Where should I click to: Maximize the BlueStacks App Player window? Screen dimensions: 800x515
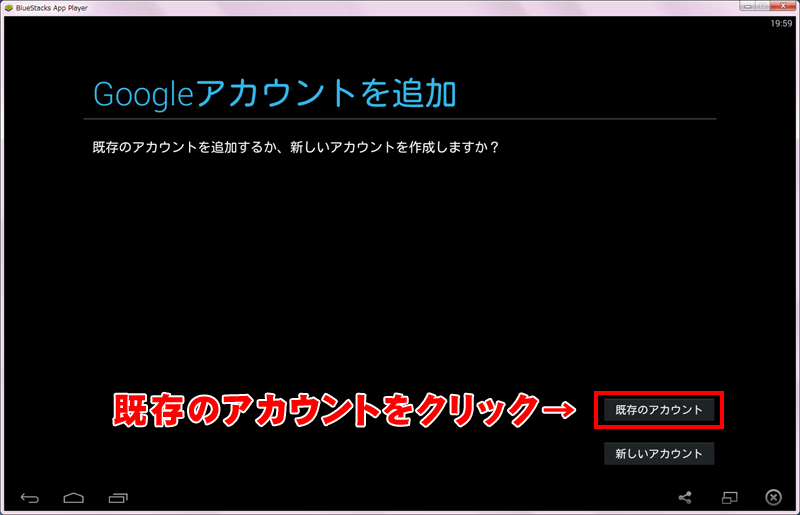(x=762, y=6)
